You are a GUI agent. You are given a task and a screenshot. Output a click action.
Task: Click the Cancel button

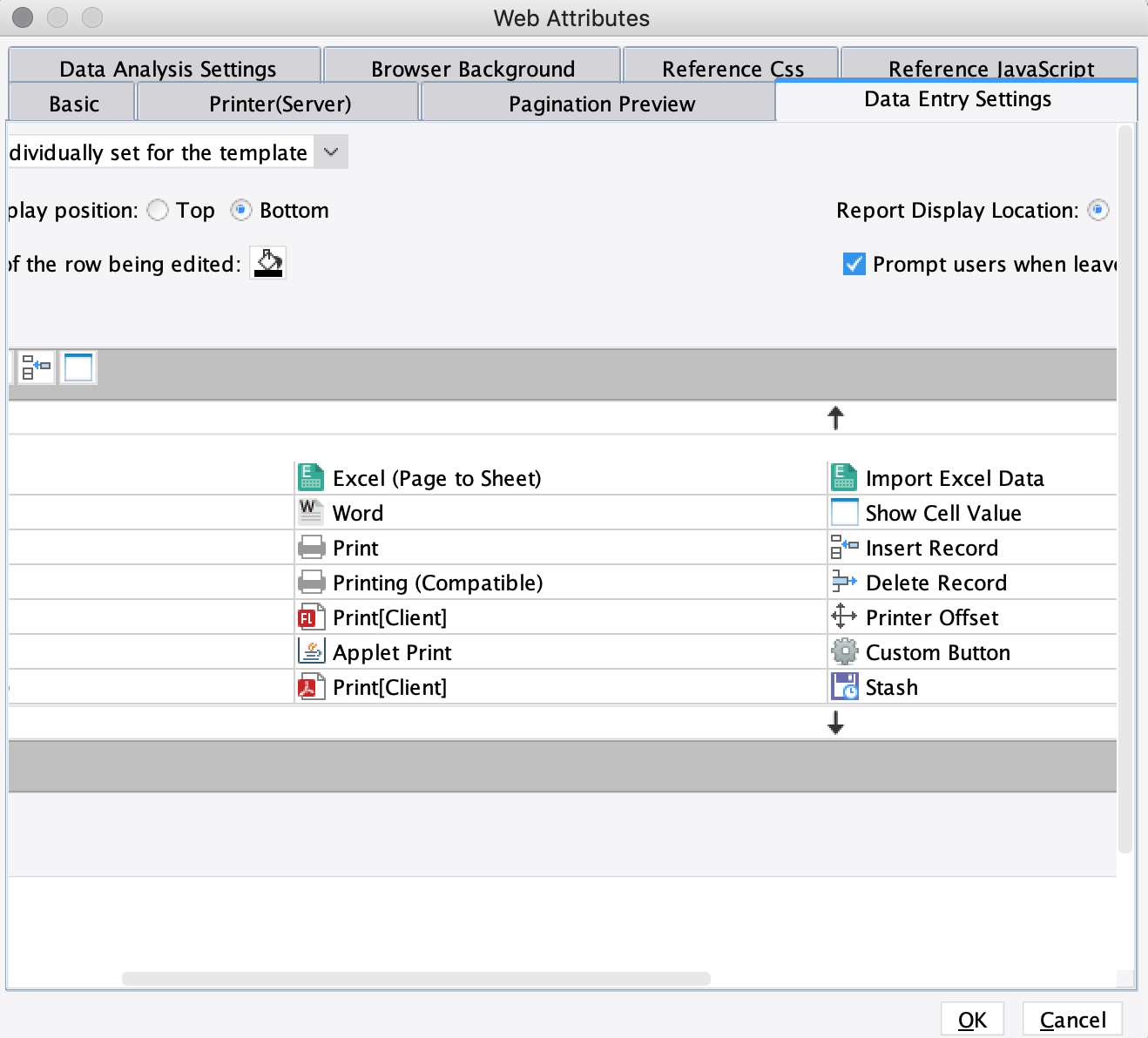tap(1072, 1019)
